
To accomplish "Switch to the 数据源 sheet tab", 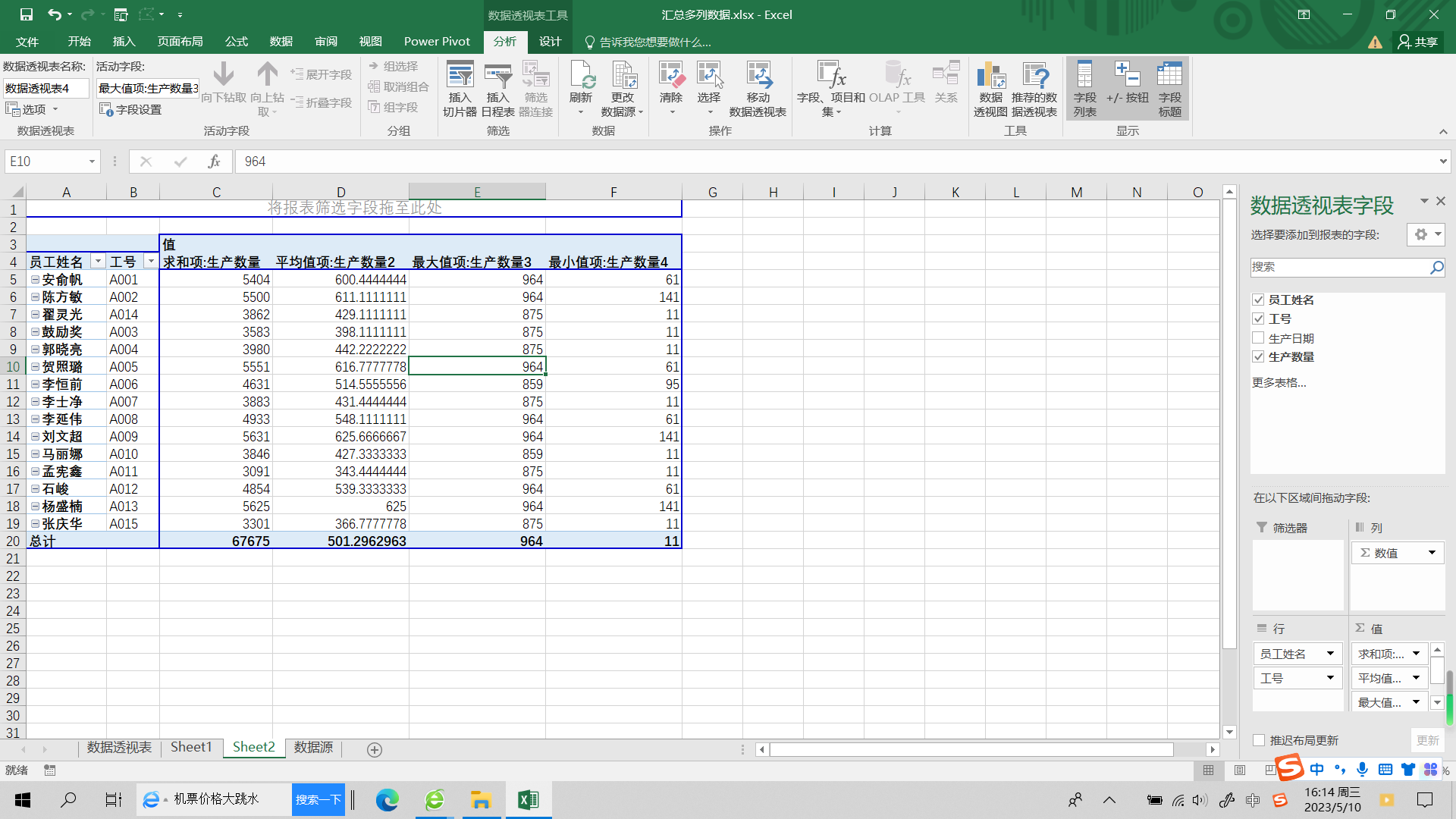I will (x=313, y=748).
